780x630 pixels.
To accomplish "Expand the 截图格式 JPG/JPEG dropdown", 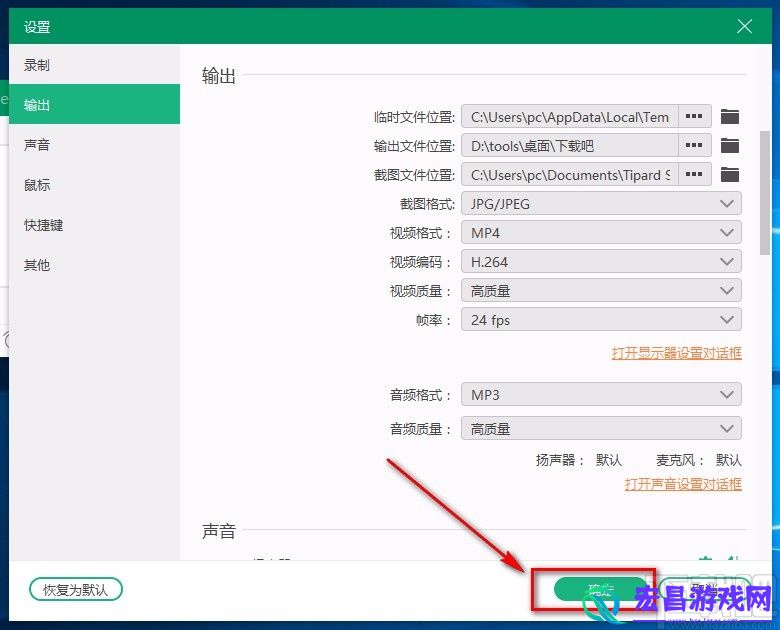I will [601, 204].
